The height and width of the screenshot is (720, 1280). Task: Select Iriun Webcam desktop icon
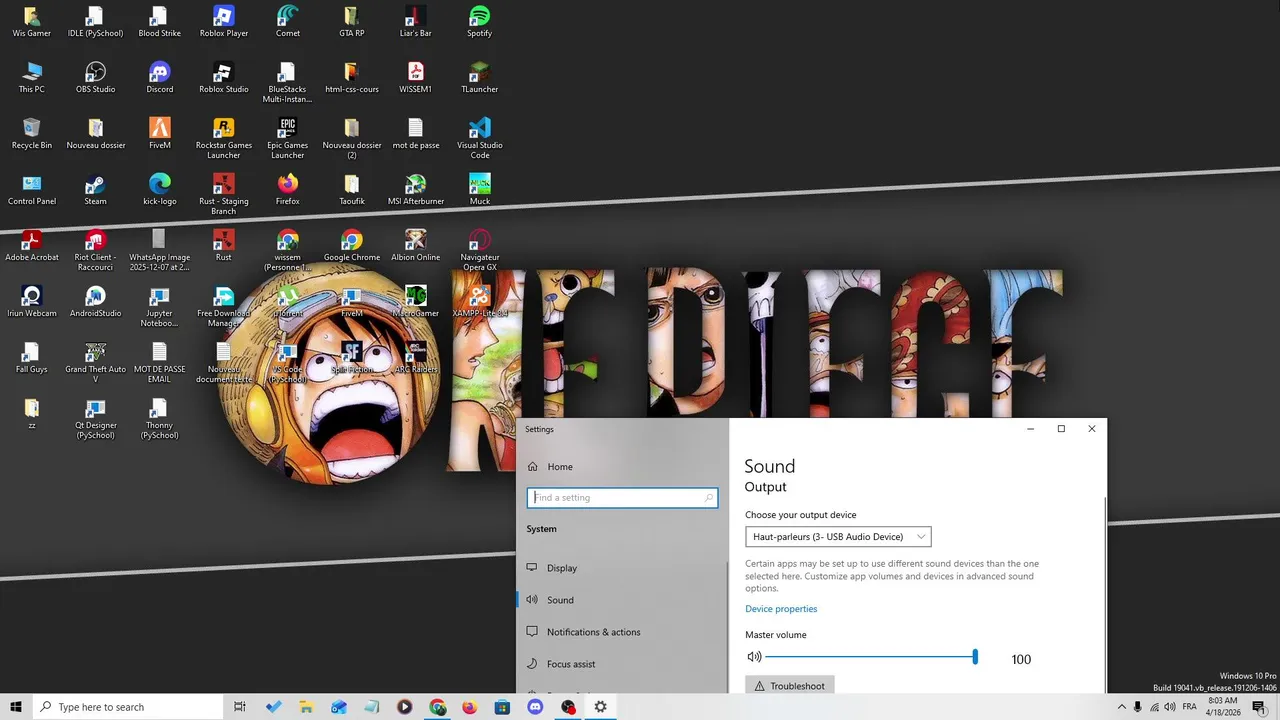tap(31, 302)
